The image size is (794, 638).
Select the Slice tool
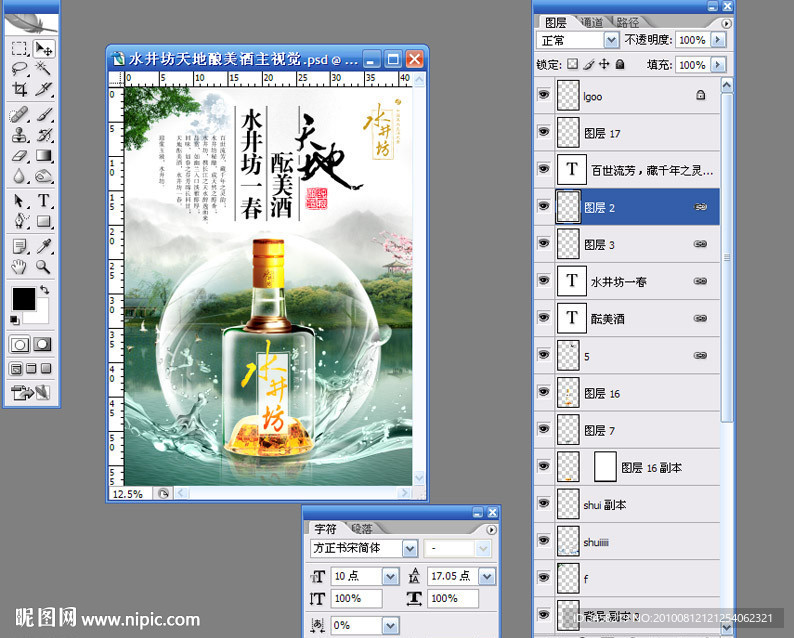click(44, 89)
